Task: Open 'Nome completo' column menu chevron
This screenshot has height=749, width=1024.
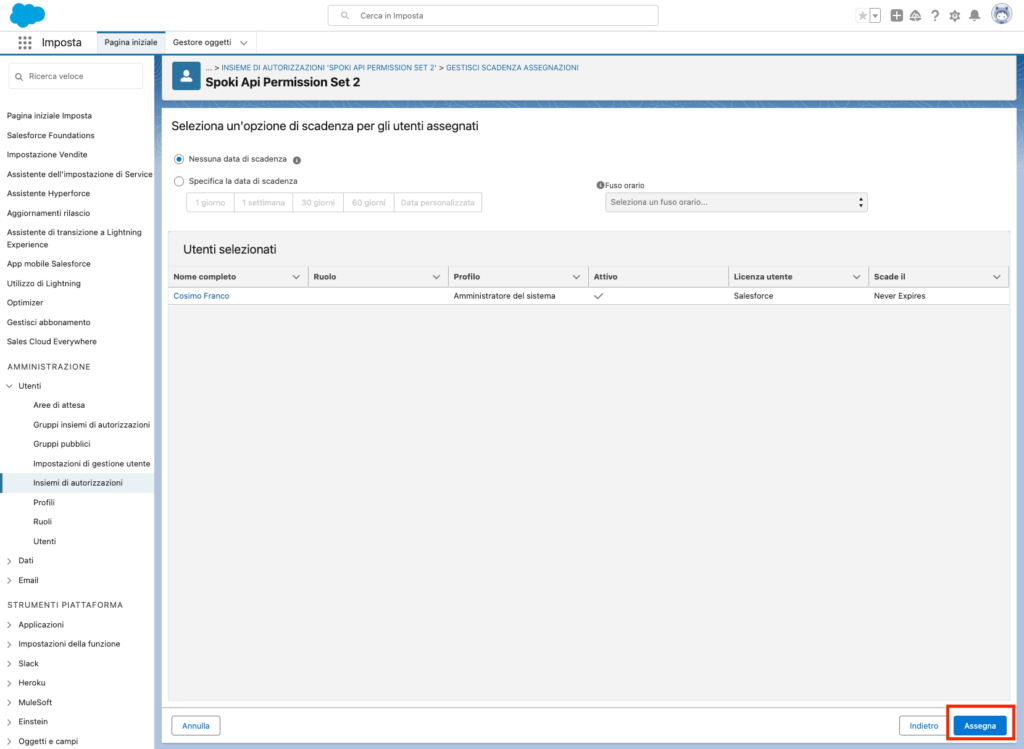Action: 296,277
